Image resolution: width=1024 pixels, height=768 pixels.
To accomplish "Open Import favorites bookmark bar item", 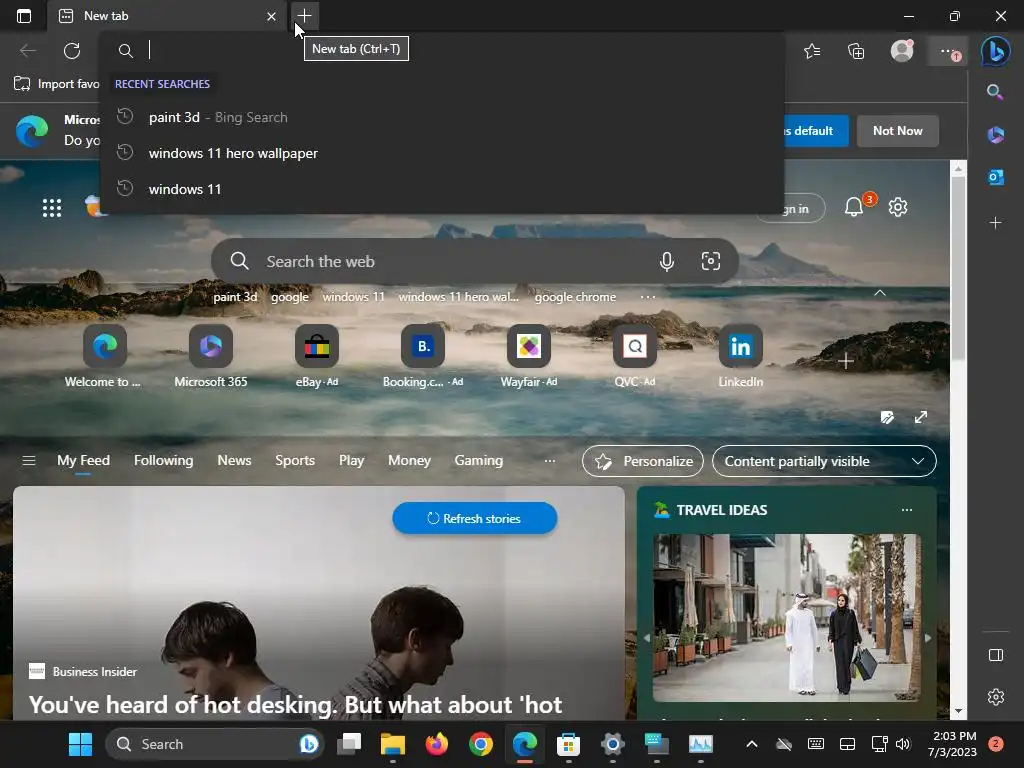I will 56,84.
